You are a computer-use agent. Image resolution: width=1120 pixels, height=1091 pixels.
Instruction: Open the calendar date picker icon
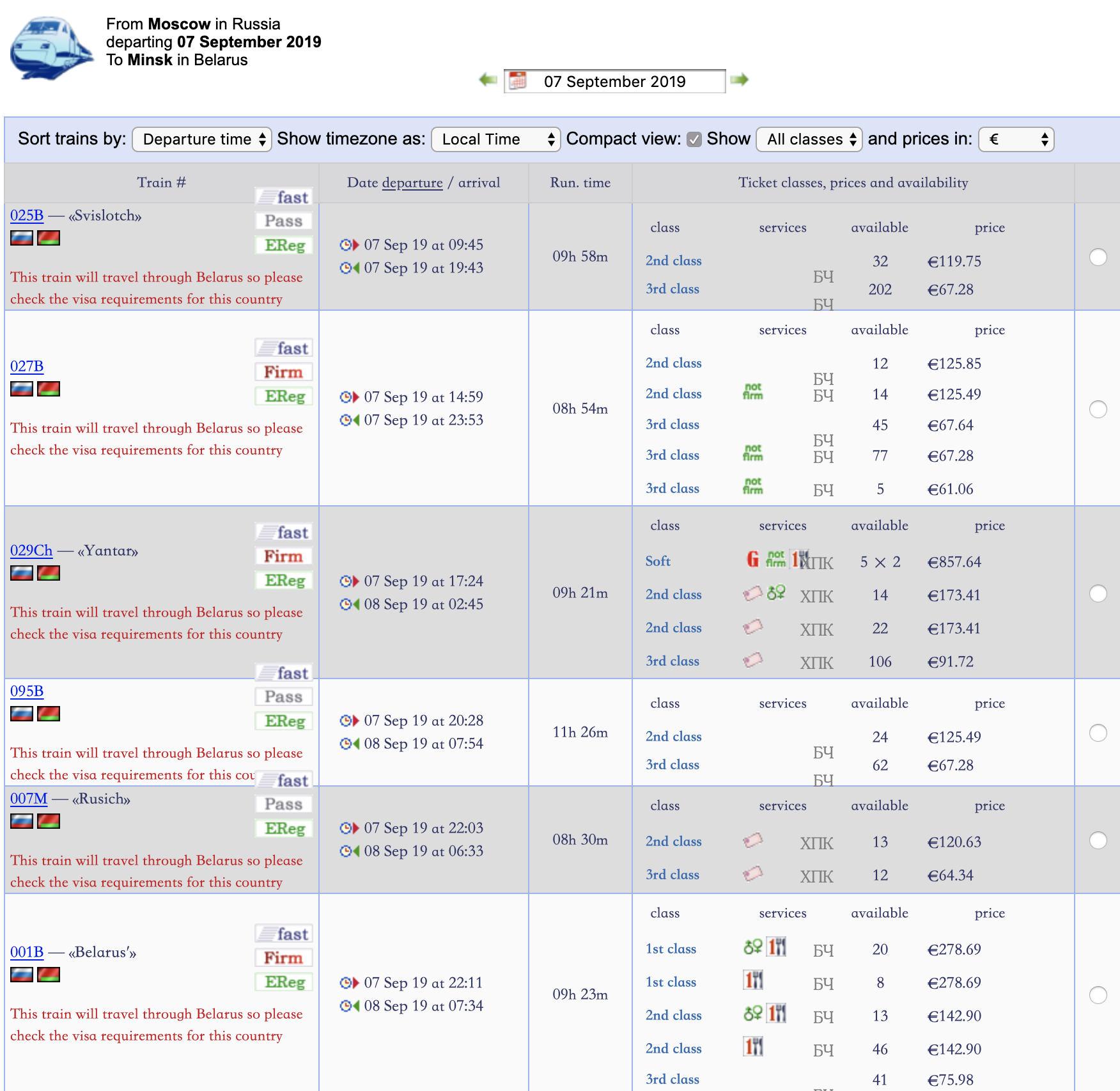[518, 81]
